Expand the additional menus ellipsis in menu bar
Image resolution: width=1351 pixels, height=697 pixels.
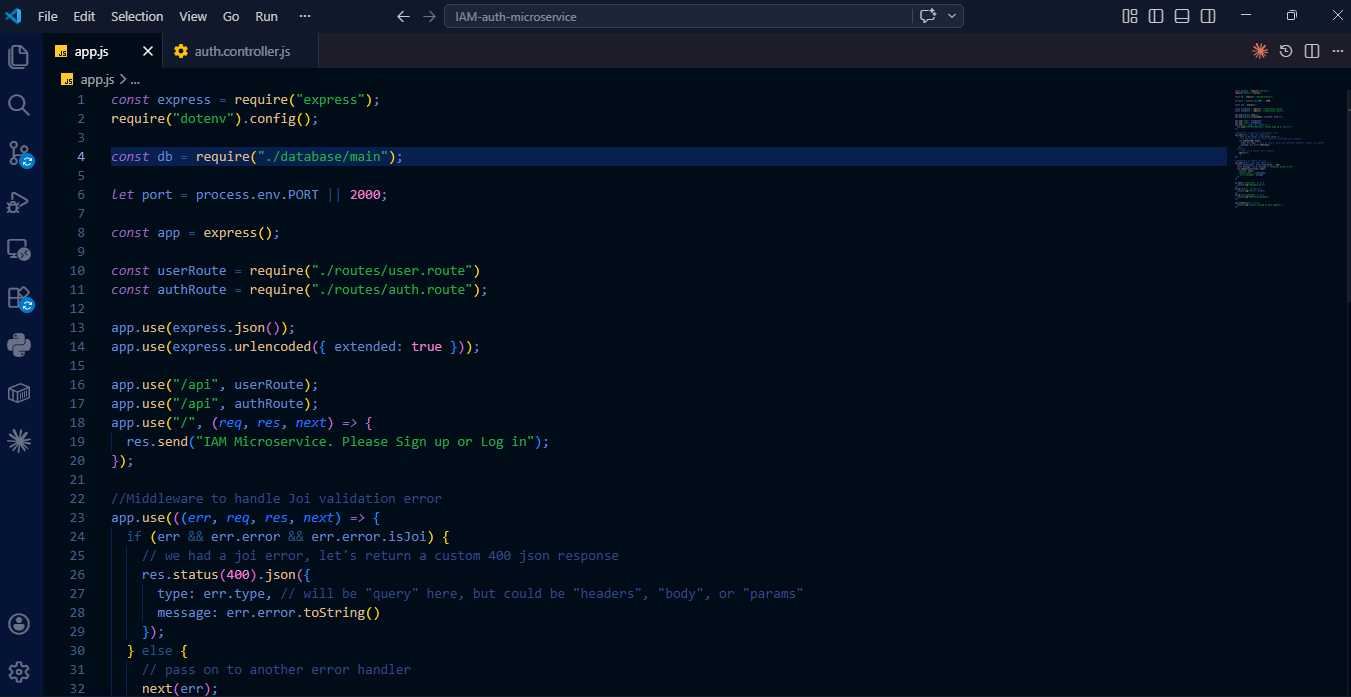pyautogui.click(x=305, y=16)
